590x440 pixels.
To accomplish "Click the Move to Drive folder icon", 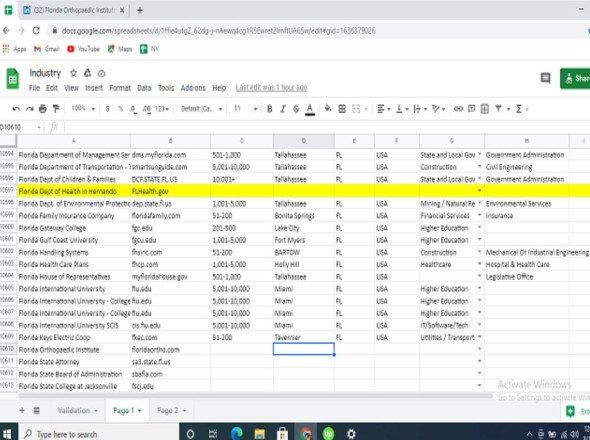I will [x=87, y=73].
